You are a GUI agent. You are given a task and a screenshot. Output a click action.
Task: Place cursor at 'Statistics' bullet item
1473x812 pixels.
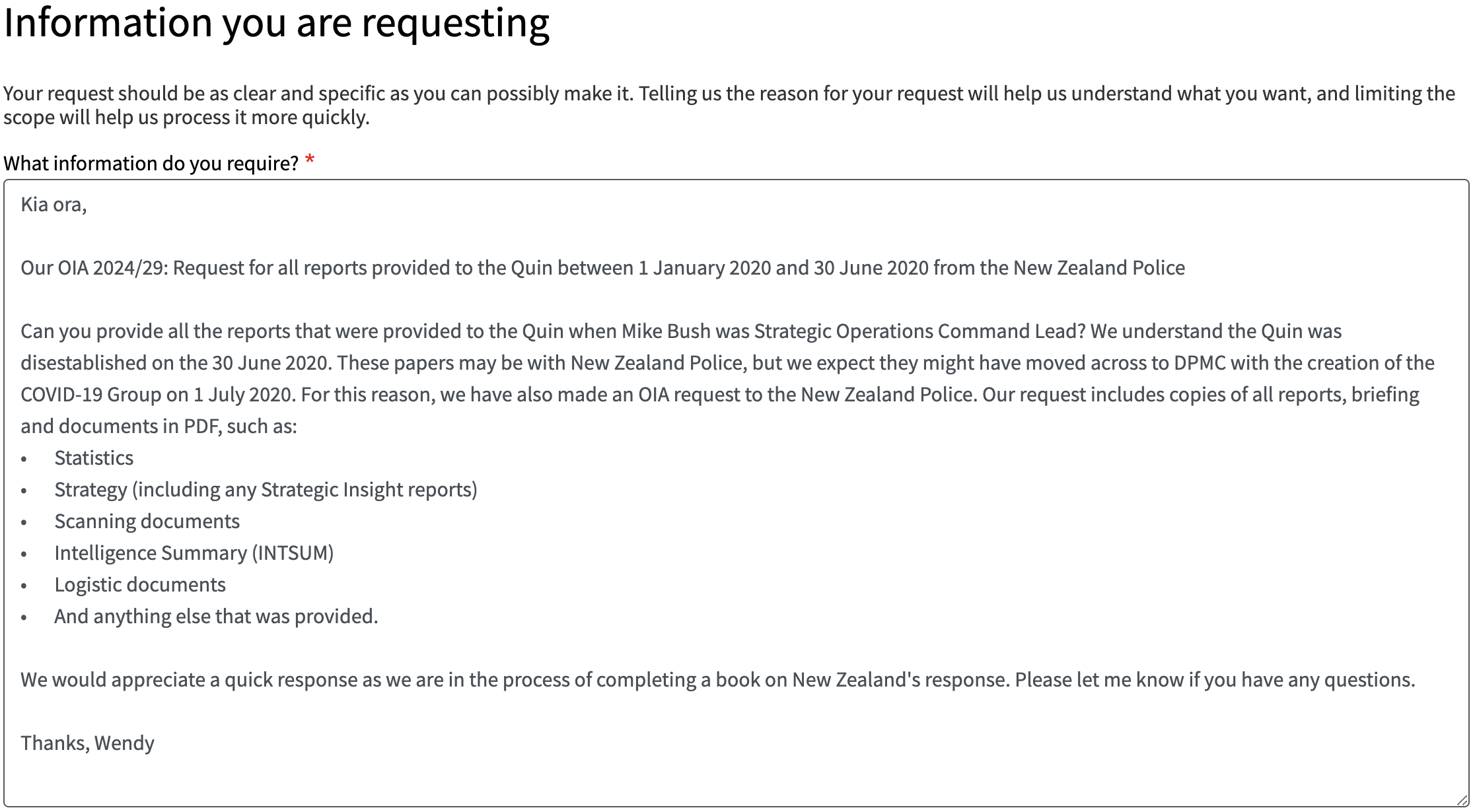[94, 458]
